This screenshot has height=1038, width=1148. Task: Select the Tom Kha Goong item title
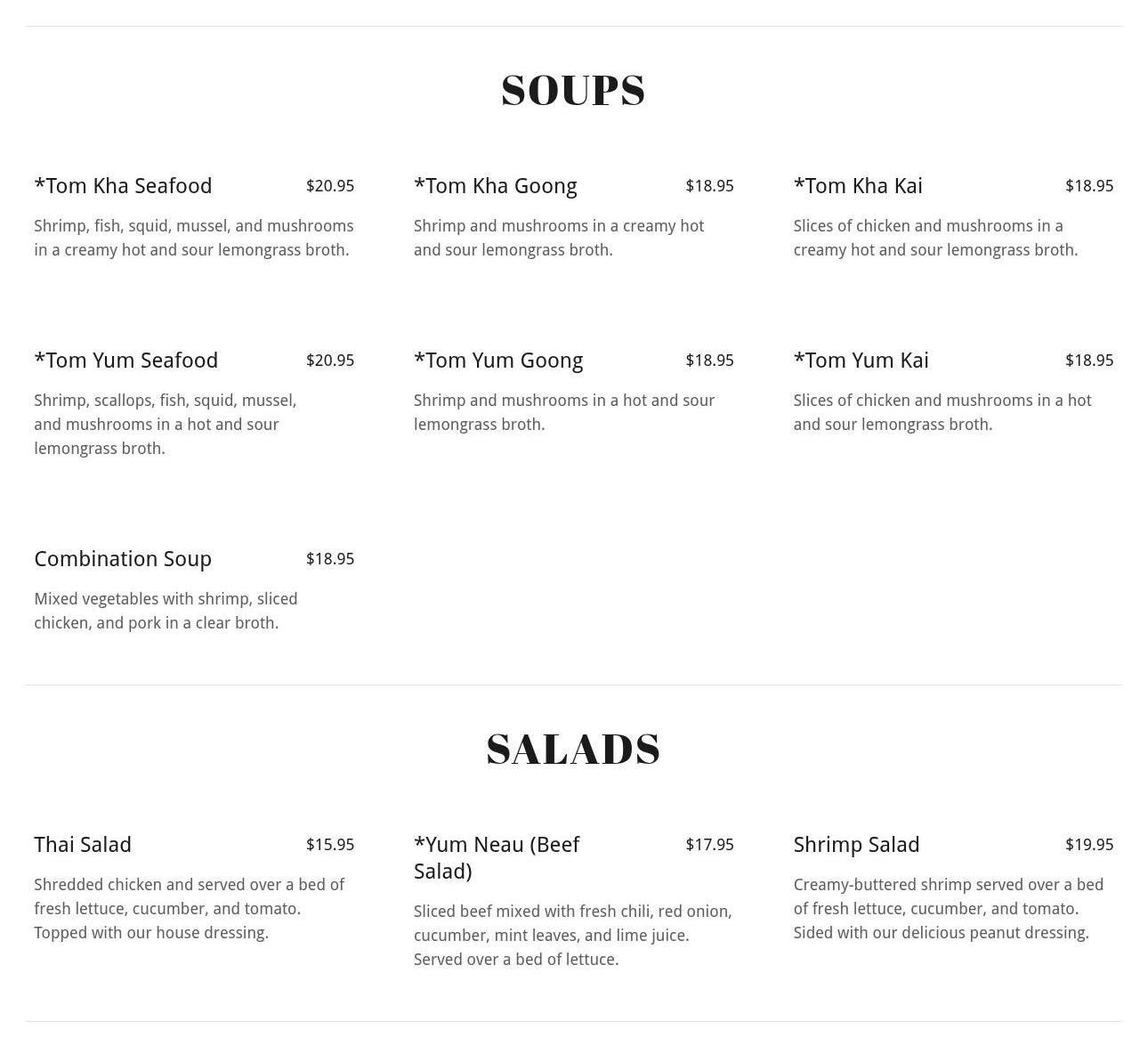(x=495, y=186)
